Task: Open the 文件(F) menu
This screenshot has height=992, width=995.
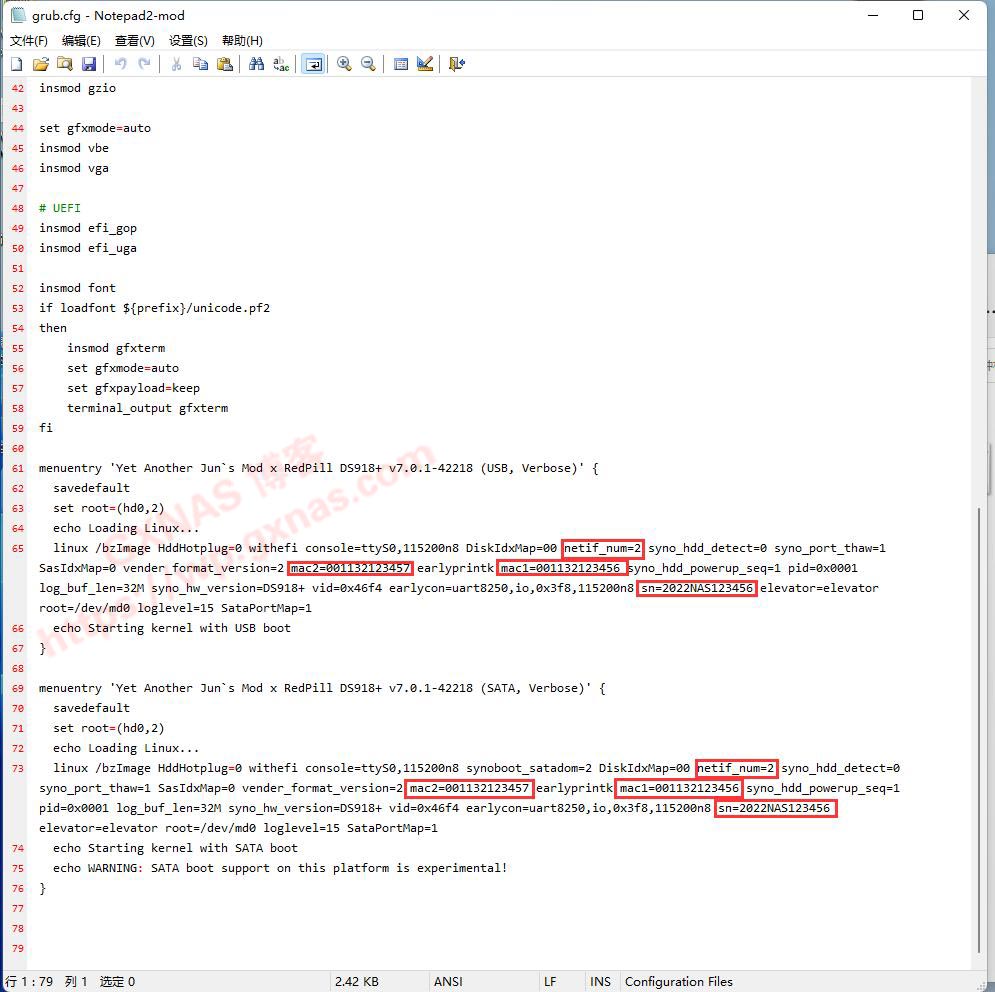Action: [x=29, y=41]
